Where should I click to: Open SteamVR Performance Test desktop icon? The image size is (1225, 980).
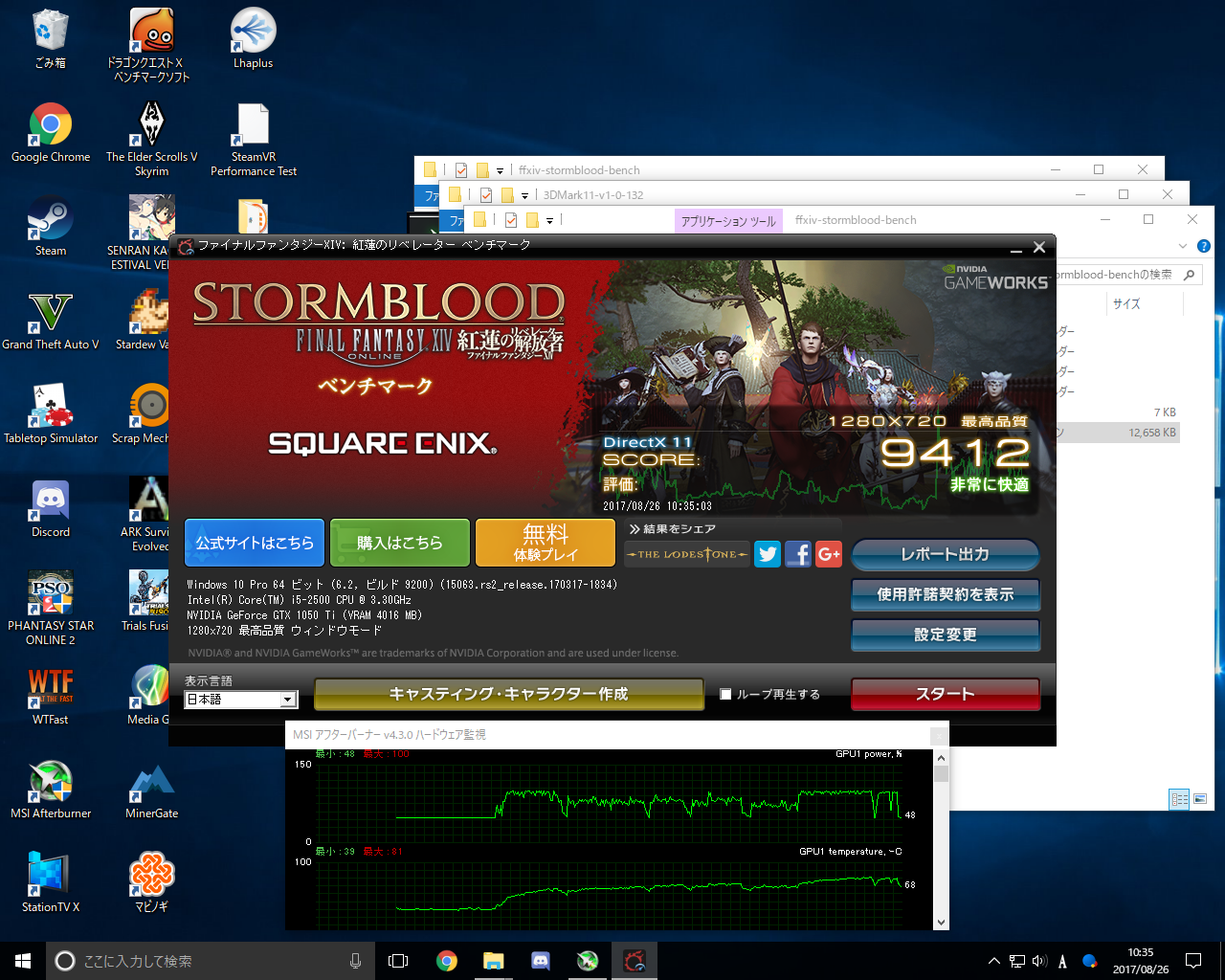(x=253, y=139)
